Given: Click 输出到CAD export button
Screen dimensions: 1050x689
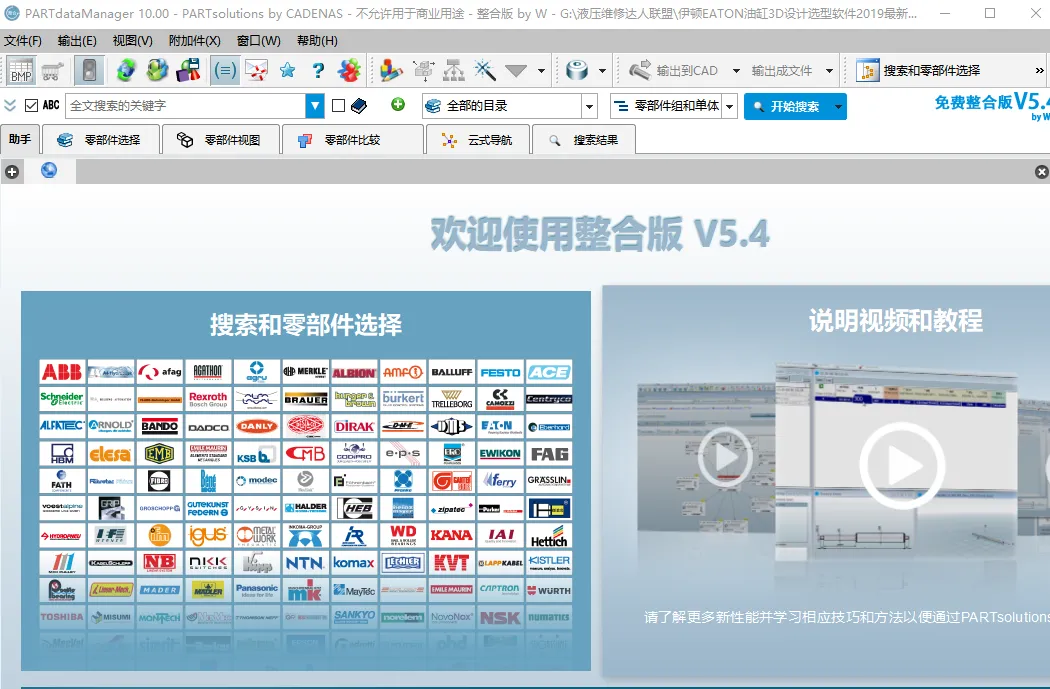Looking at the screenshot, I should point(673,70).
